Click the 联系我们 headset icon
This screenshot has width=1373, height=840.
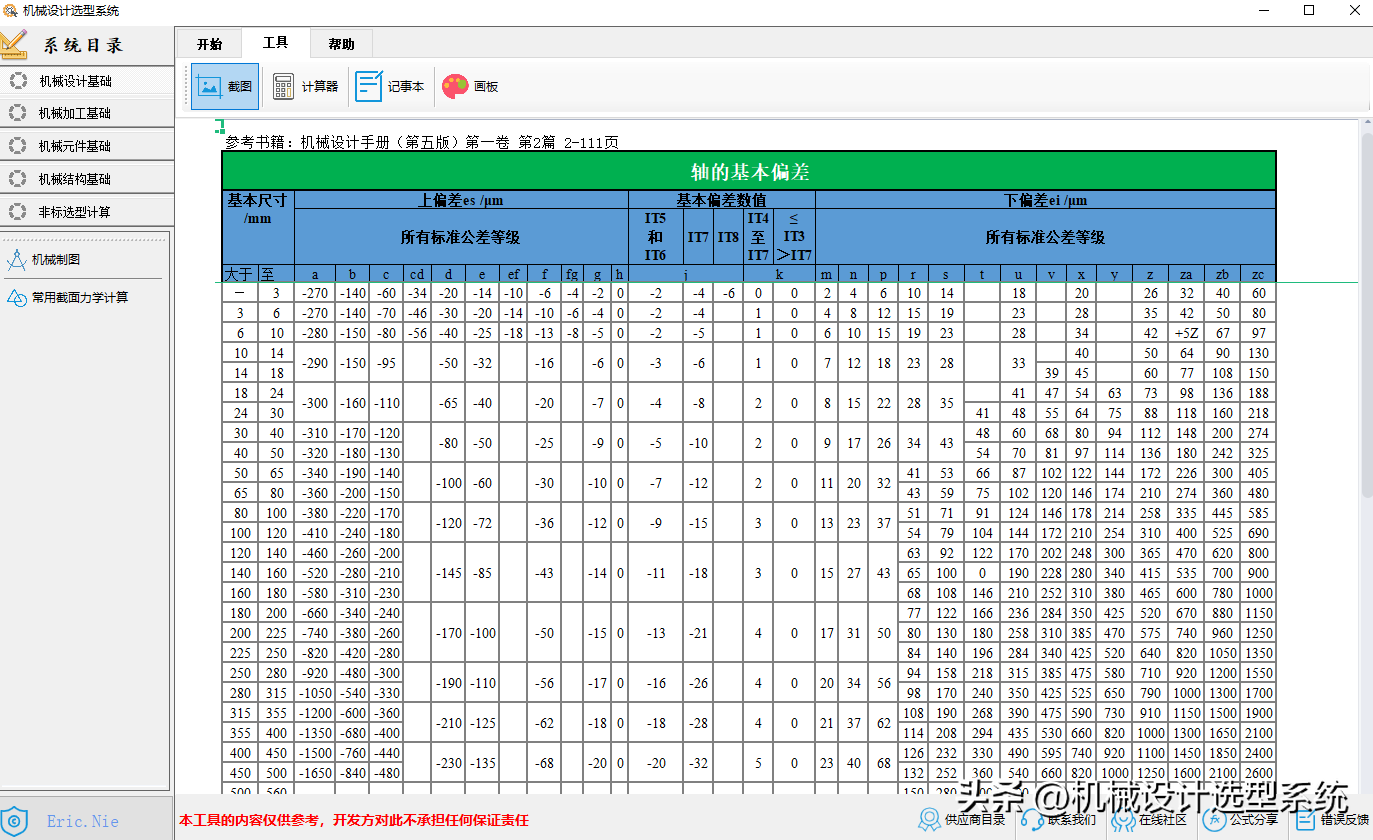(1032, 820)
